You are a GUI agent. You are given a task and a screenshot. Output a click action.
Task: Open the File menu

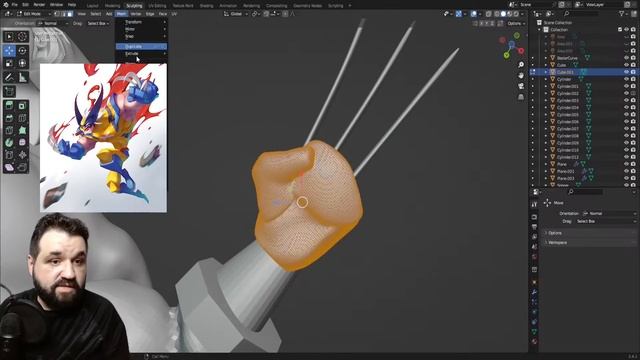[15, 5]
